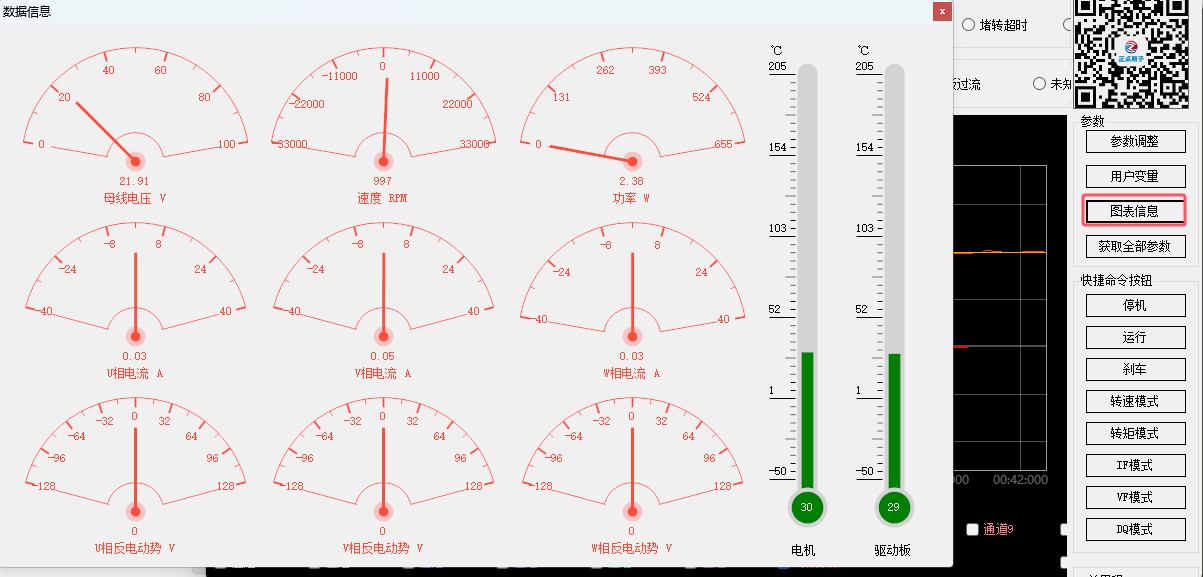Screen dimensions: 1203x577
Task: Start the motor with 运行 button
Action: (x=1135, y=337)
